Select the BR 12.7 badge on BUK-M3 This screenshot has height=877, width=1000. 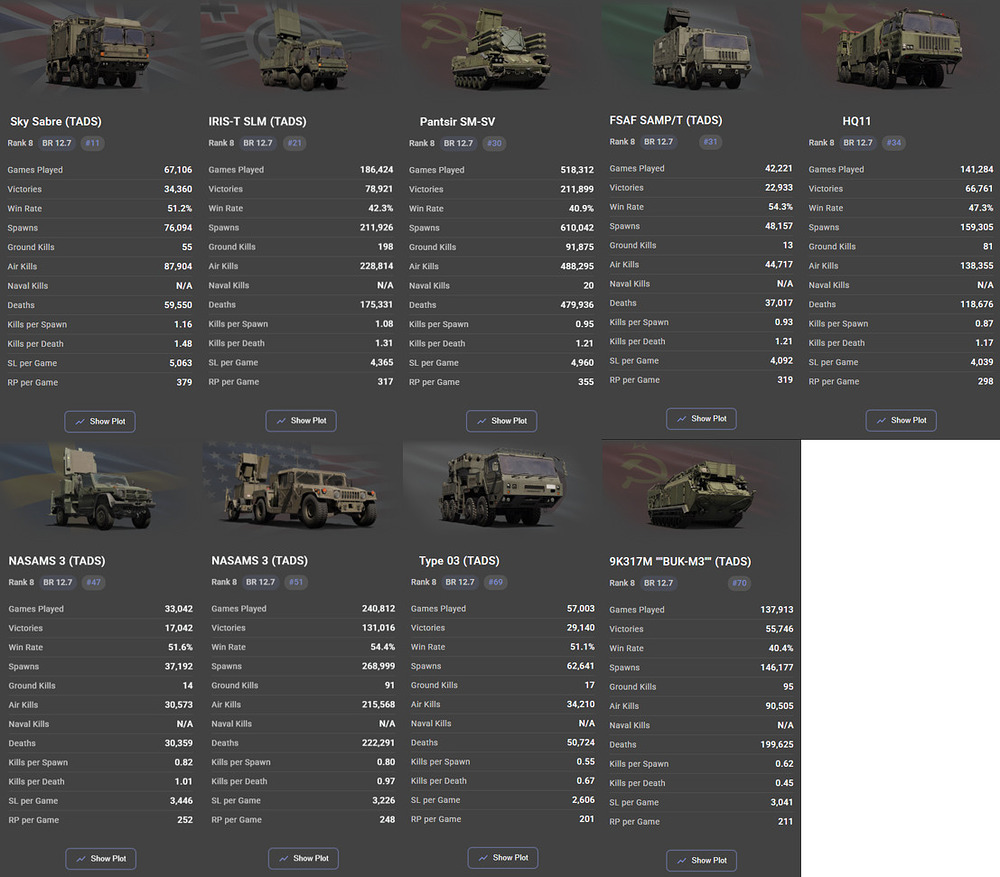pos(659,583)
